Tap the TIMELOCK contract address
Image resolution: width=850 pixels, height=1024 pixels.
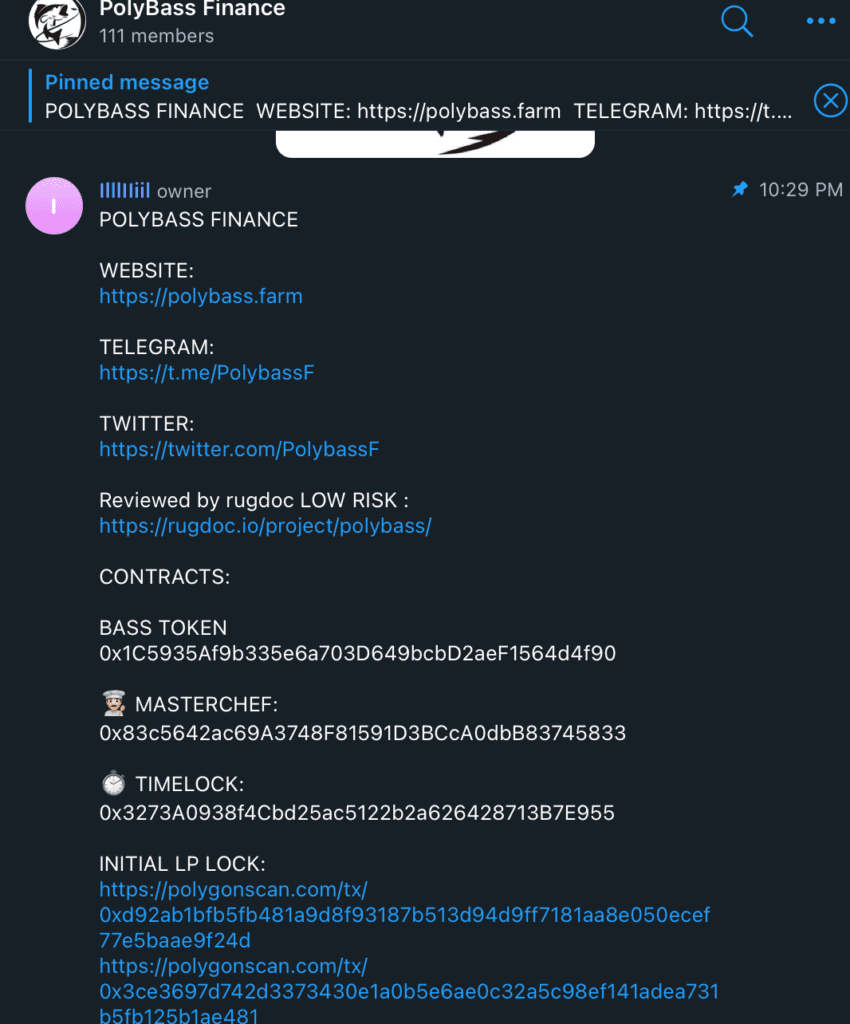(357, 813)
